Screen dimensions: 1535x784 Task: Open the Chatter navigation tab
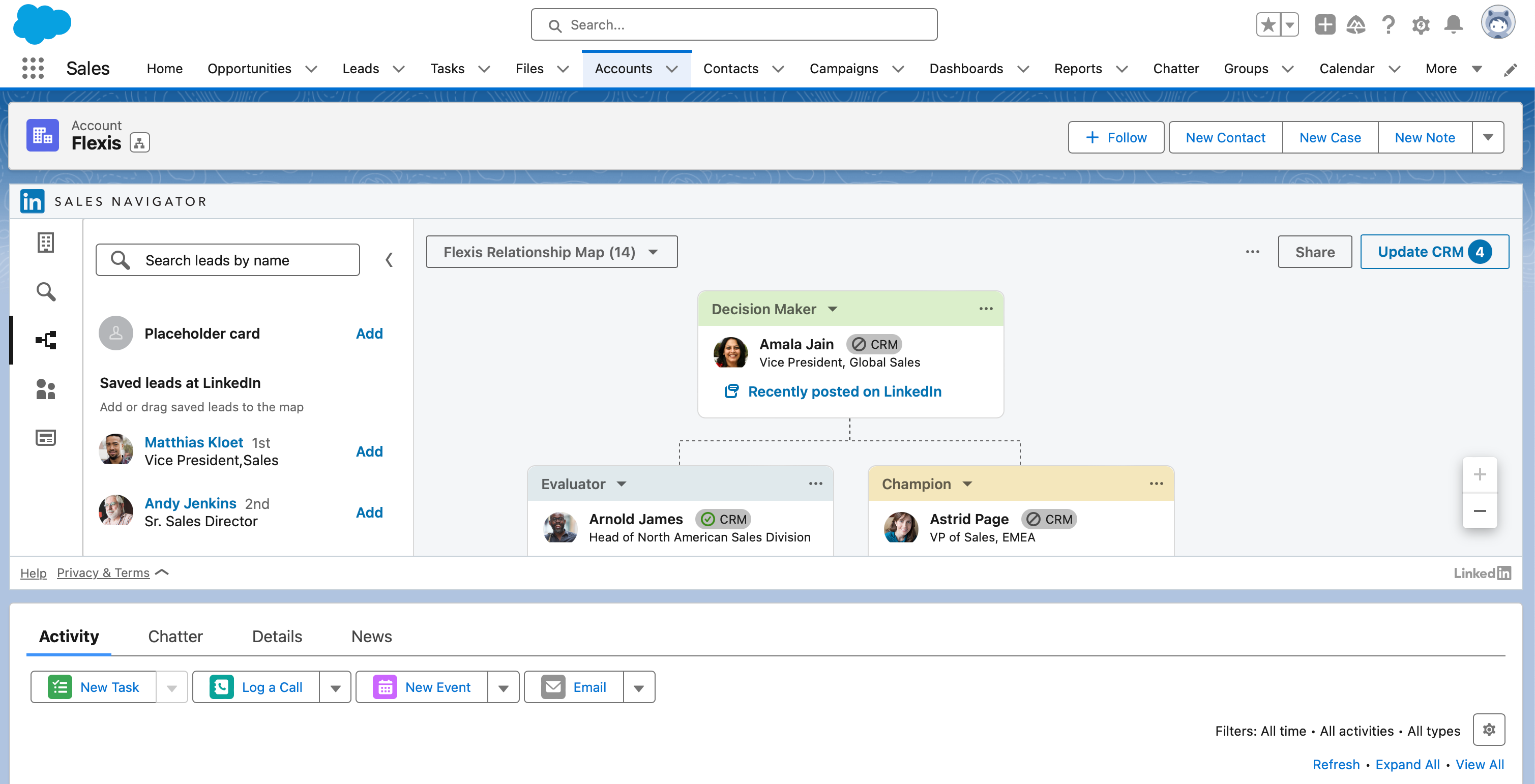tap(1176, 69)
